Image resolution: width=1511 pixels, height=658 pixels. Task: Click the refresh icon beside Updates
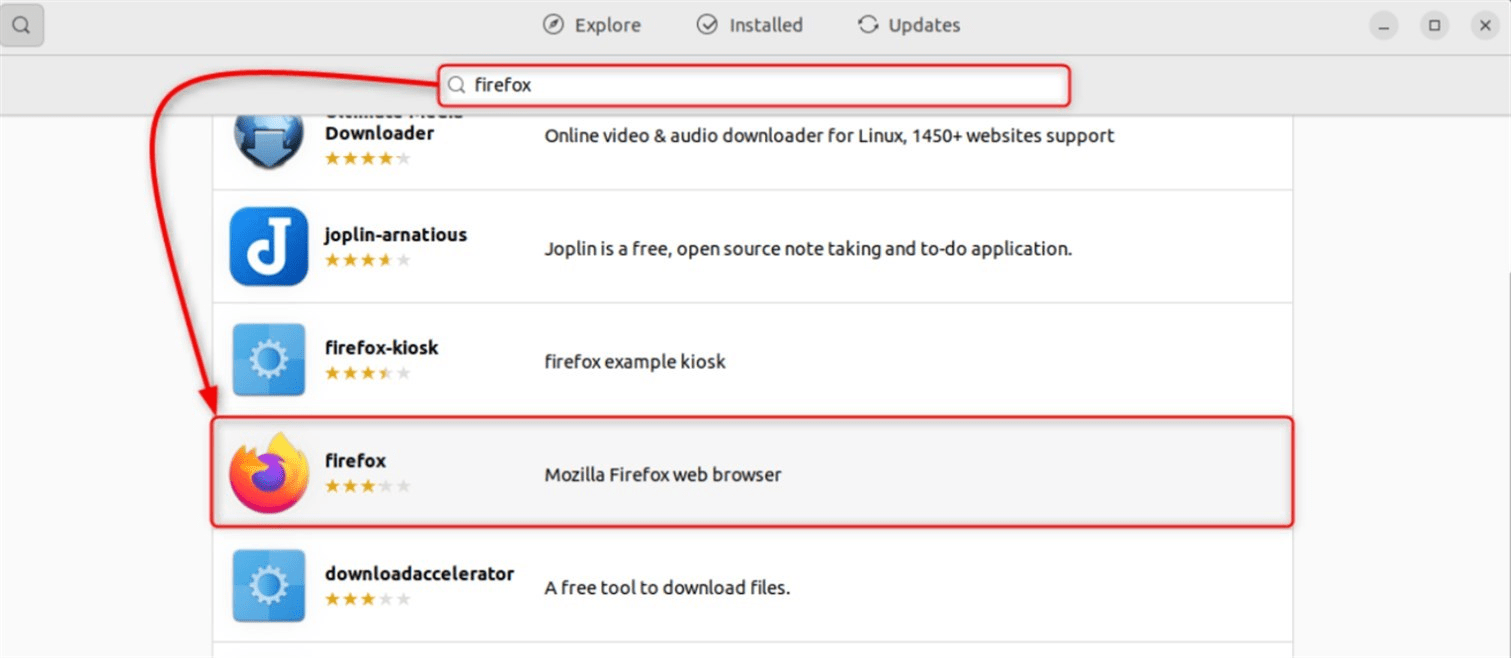(868, 25)
